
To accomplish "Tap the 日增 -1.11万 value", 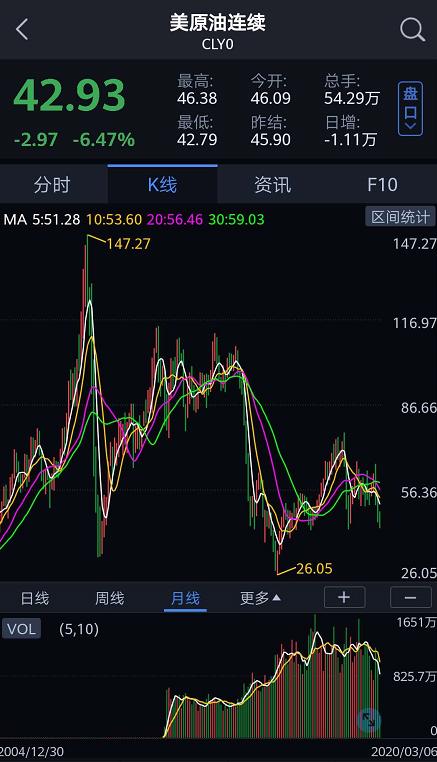I will (350, 140).
